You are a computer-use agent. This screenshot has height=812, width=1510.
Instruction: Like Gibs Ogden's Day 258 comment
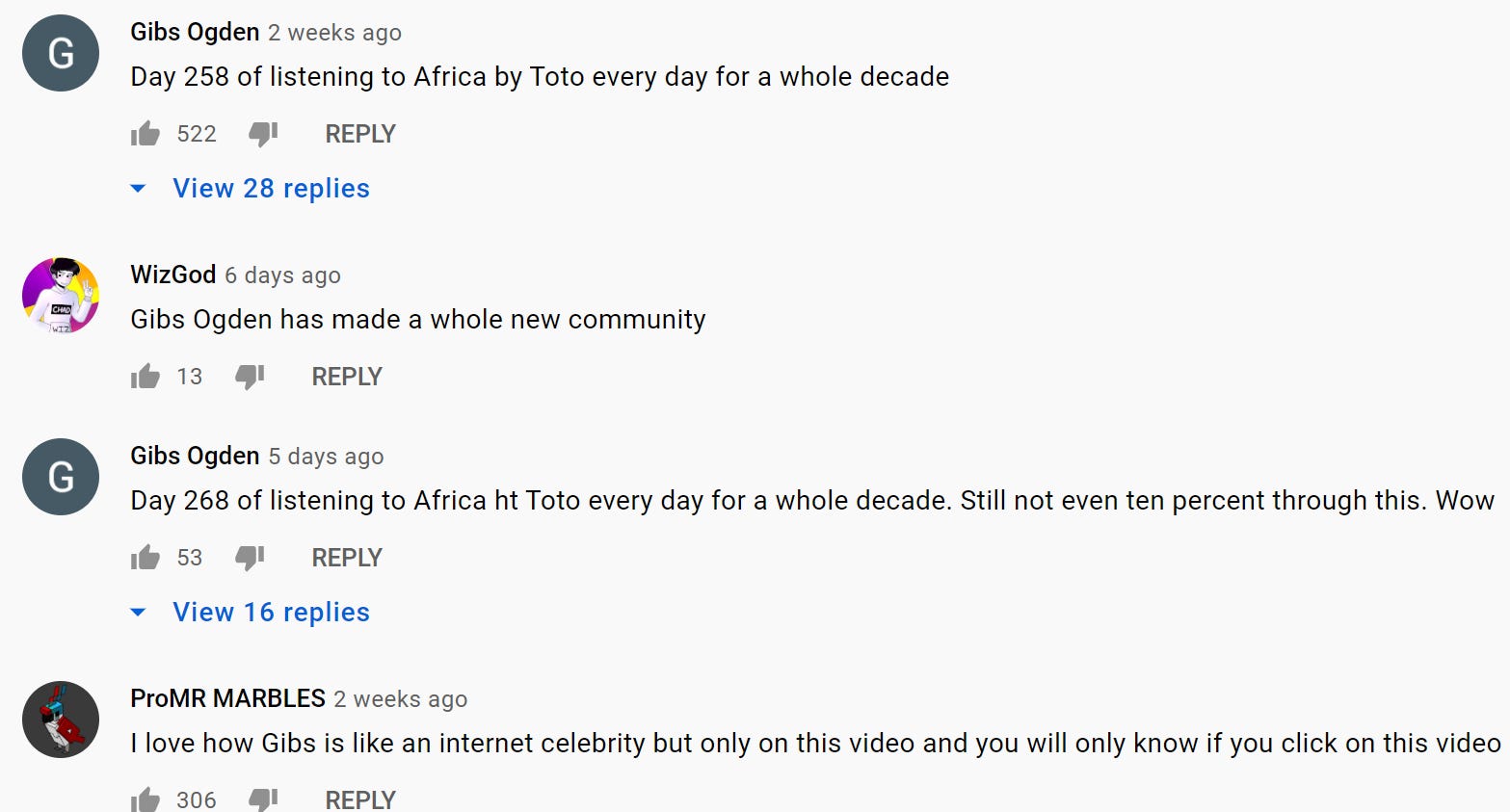click(146, 134)
